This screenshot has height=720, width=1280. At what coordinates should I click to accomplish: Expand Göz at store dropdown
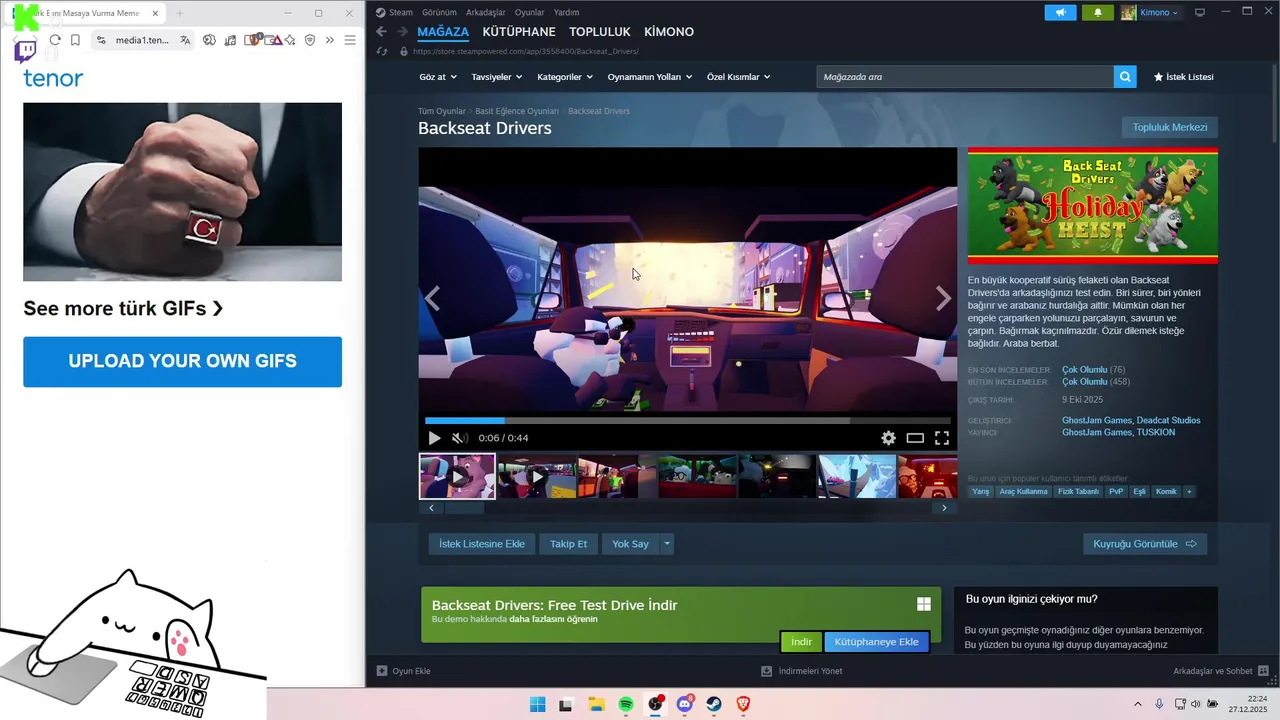(438, 77)
